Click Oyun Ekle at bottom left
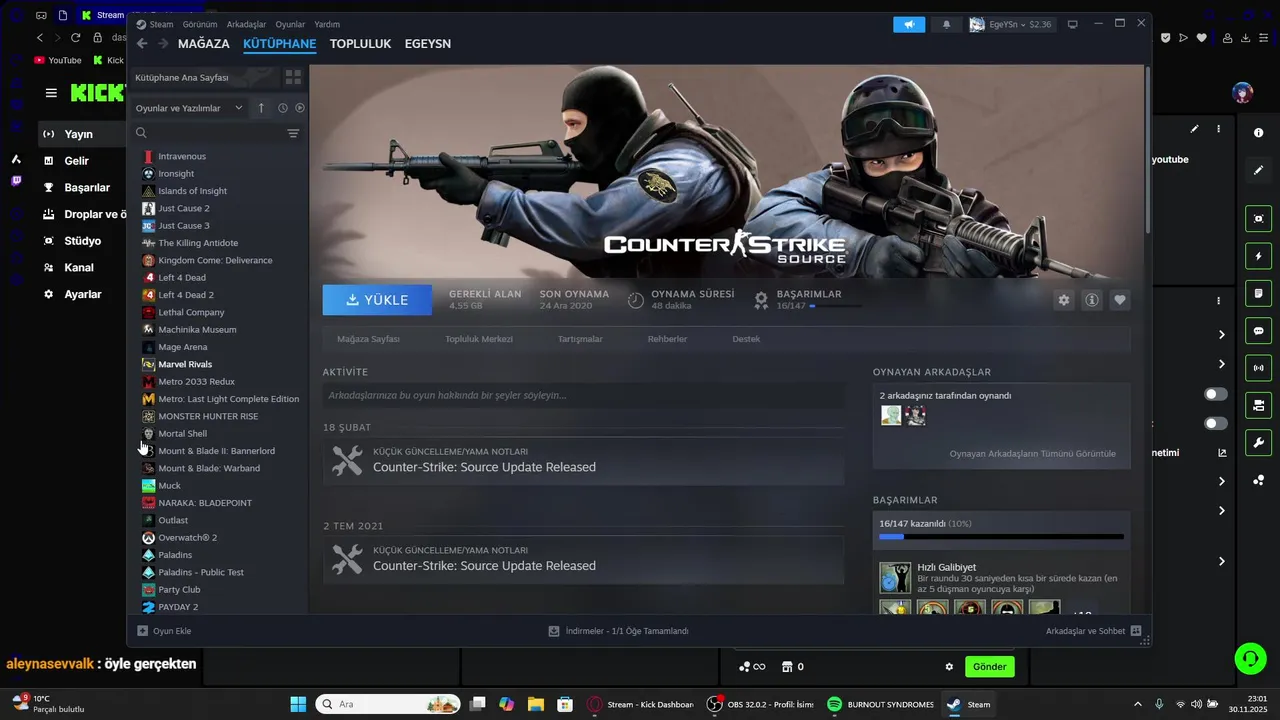Viewport: 1280px width, 720px height. 164,631
